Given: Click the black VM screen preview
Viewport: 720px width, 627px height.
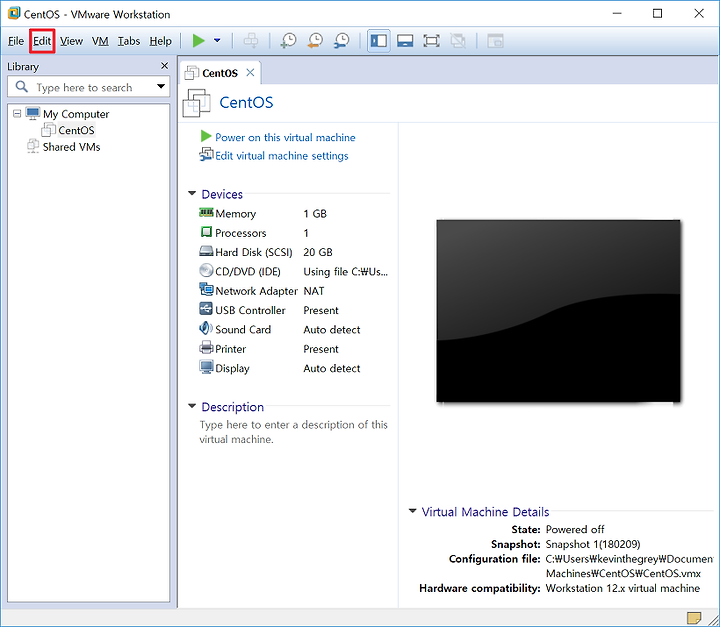Looking at the screenshot, I should (558, 311).
